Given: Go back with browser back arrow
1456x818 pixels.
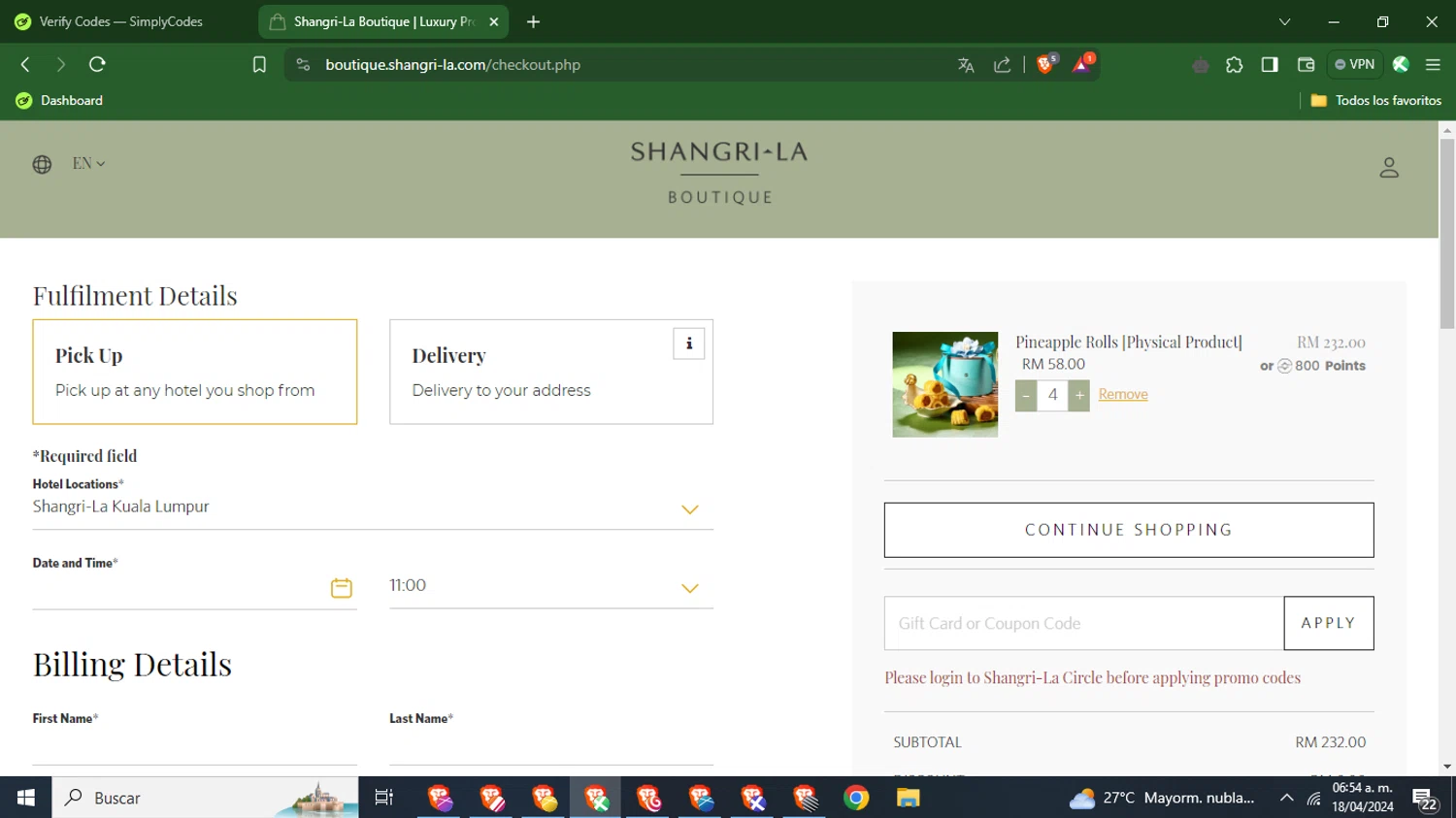Looking at the screenshot, I should (26, 64).
